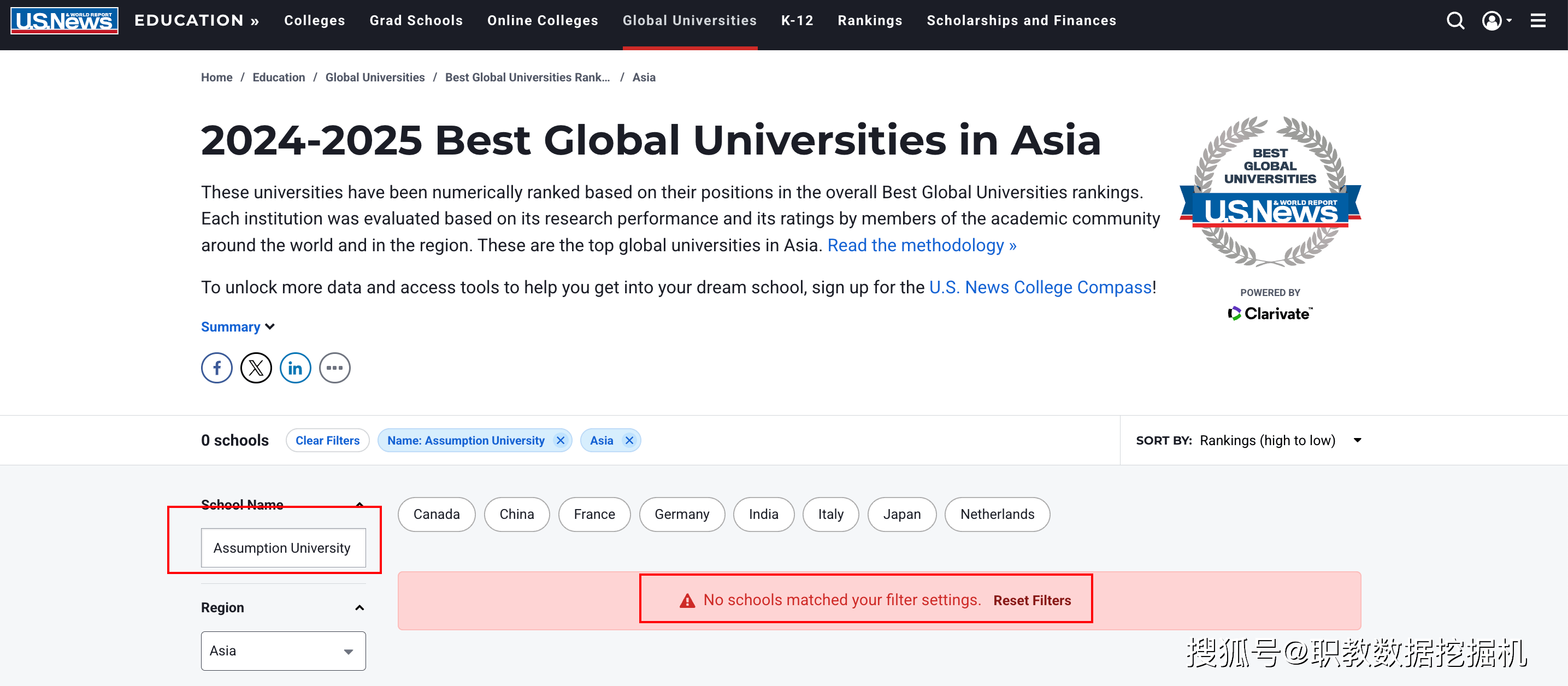Expand the Summary section

[x=238, y=327]
